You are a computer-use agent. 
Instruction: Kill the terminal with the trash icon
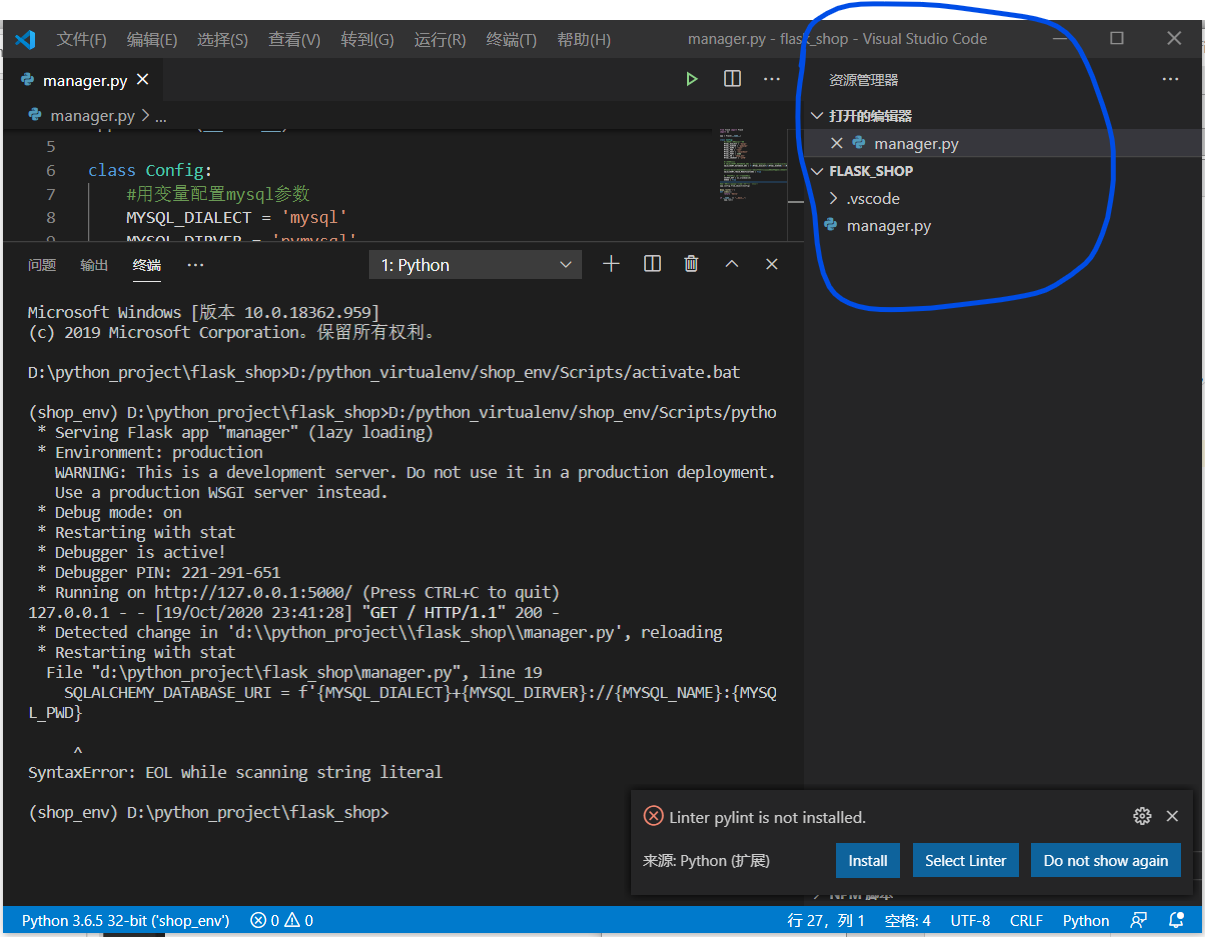(691, 264)
